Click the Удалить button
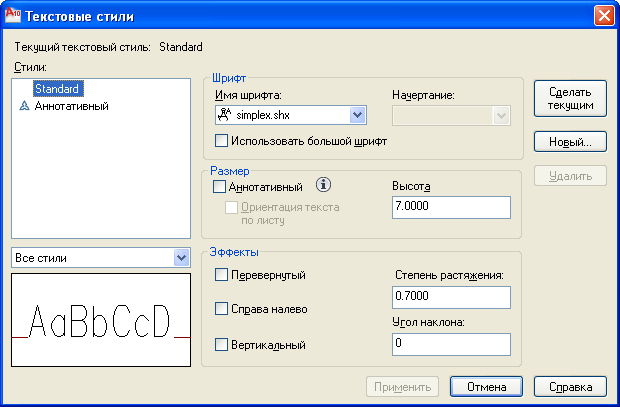The image size is (620, 407). coord(570,176)
